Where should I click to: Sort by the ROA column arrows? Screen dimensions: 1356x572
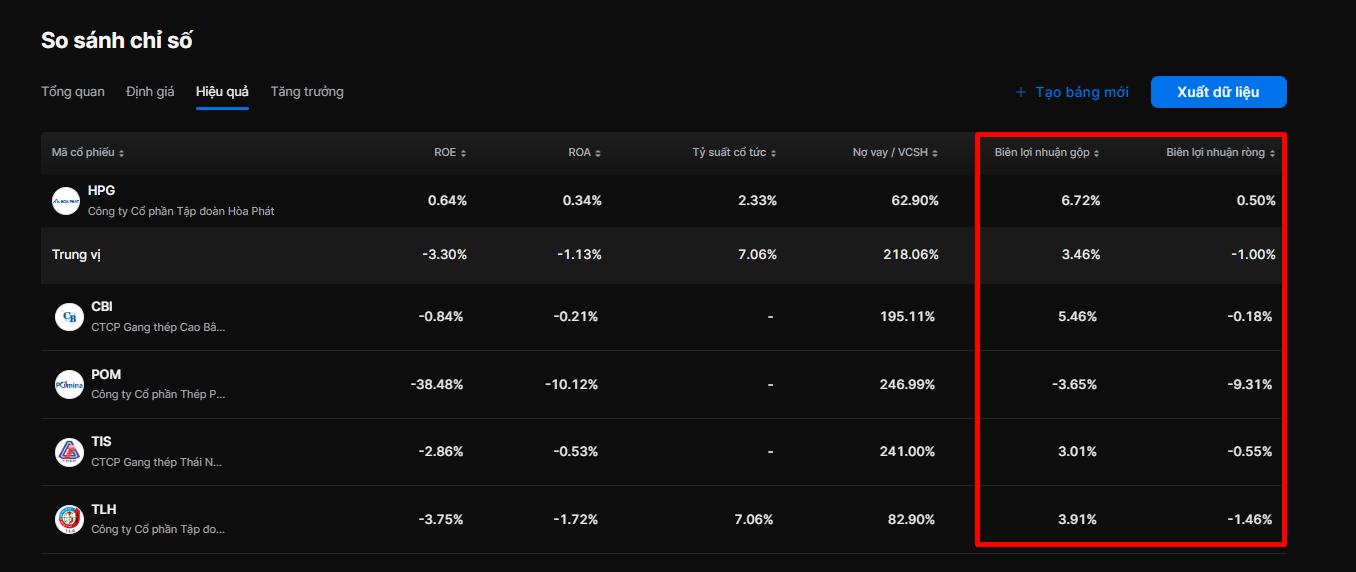click(x=598, y=153)
